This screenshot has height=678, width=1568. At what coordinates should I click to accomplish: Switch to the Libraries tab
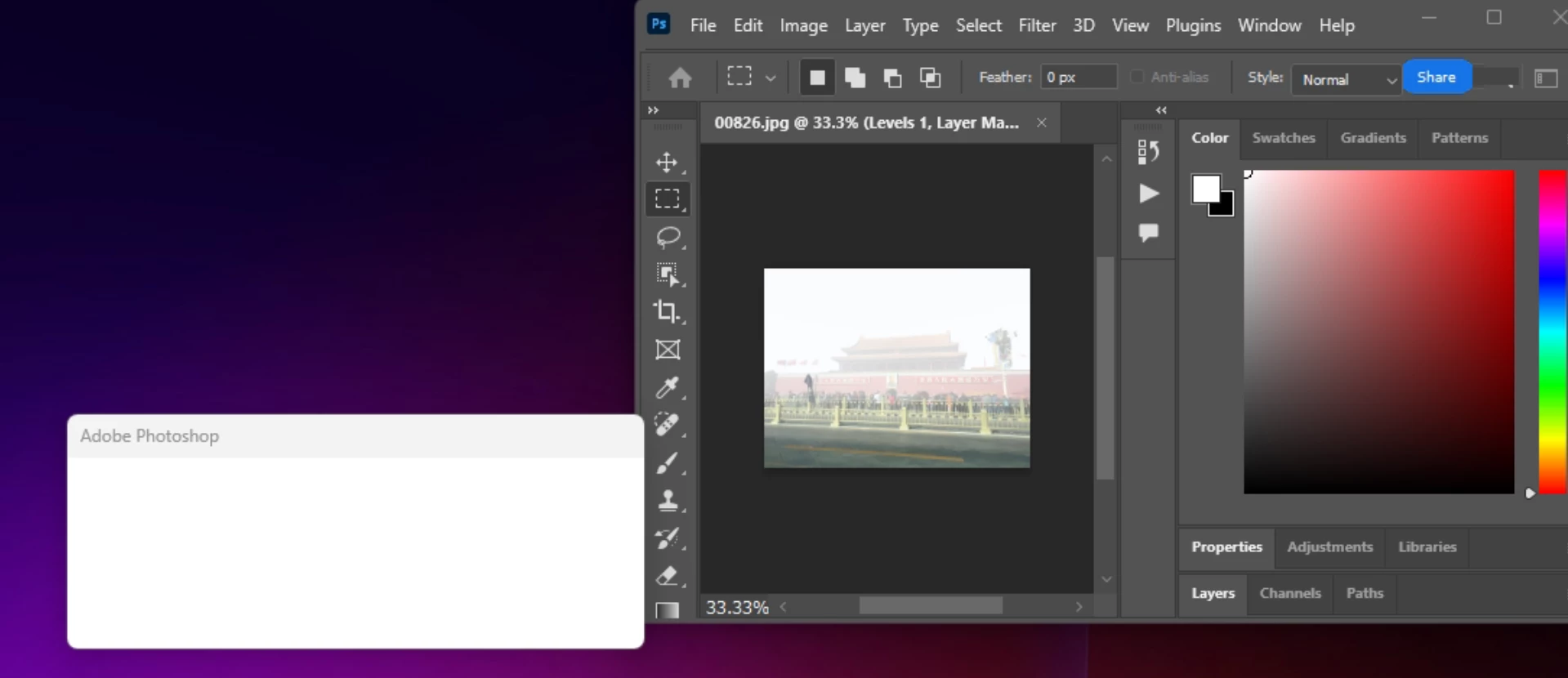coord(1427,547)
